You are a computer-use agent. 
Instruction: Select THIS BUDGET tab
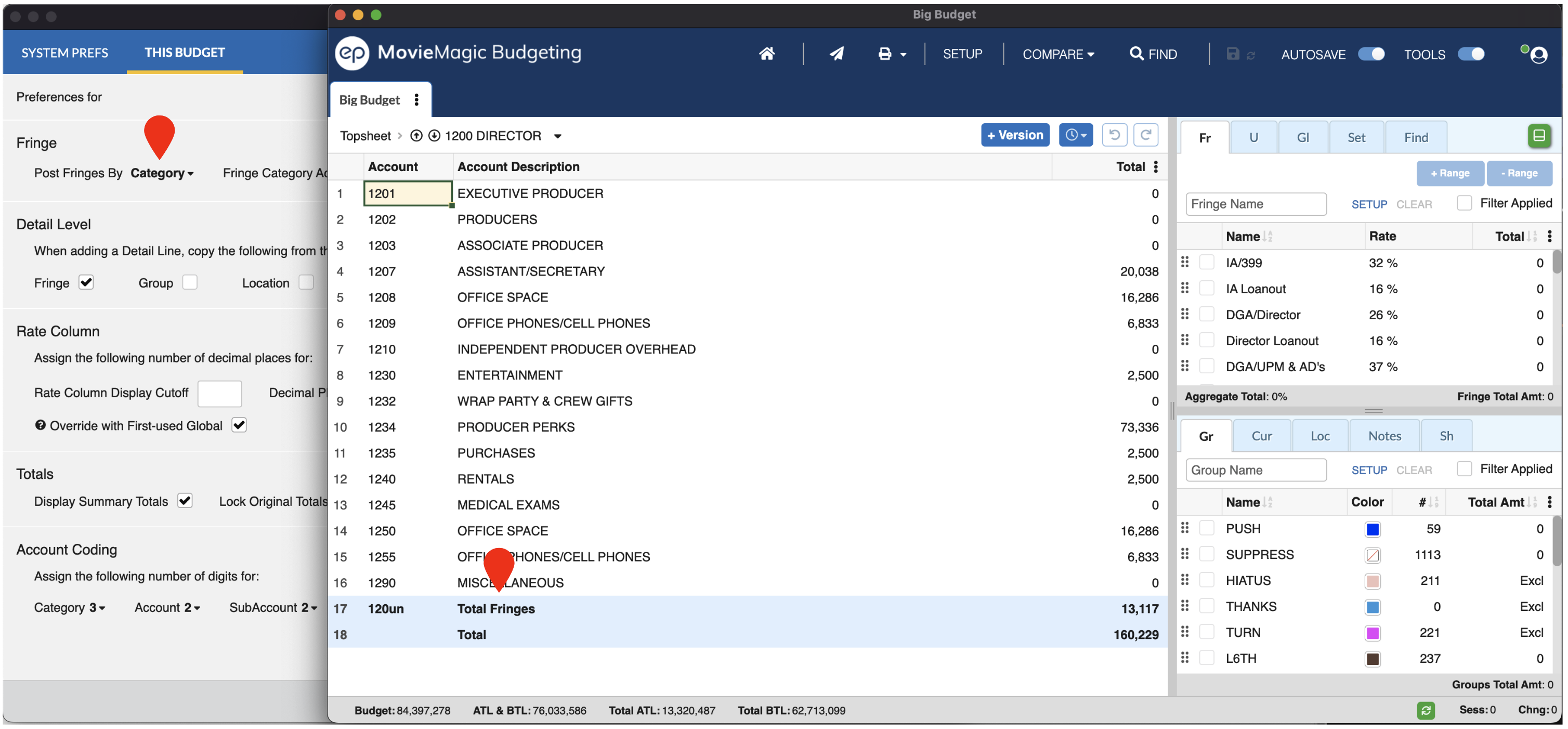click(x=185, y=53)
